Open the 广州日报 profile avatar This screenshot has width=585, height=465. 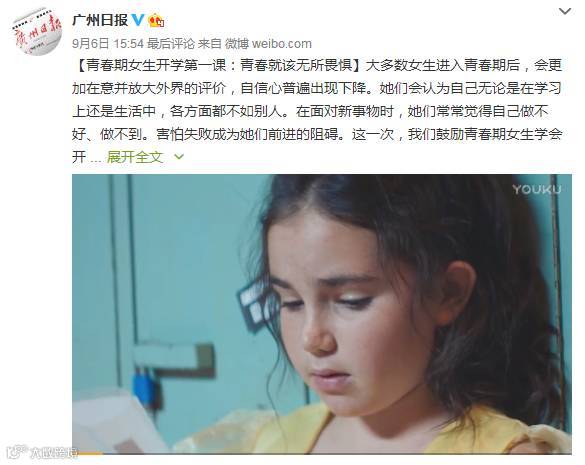tap(37, 32)
